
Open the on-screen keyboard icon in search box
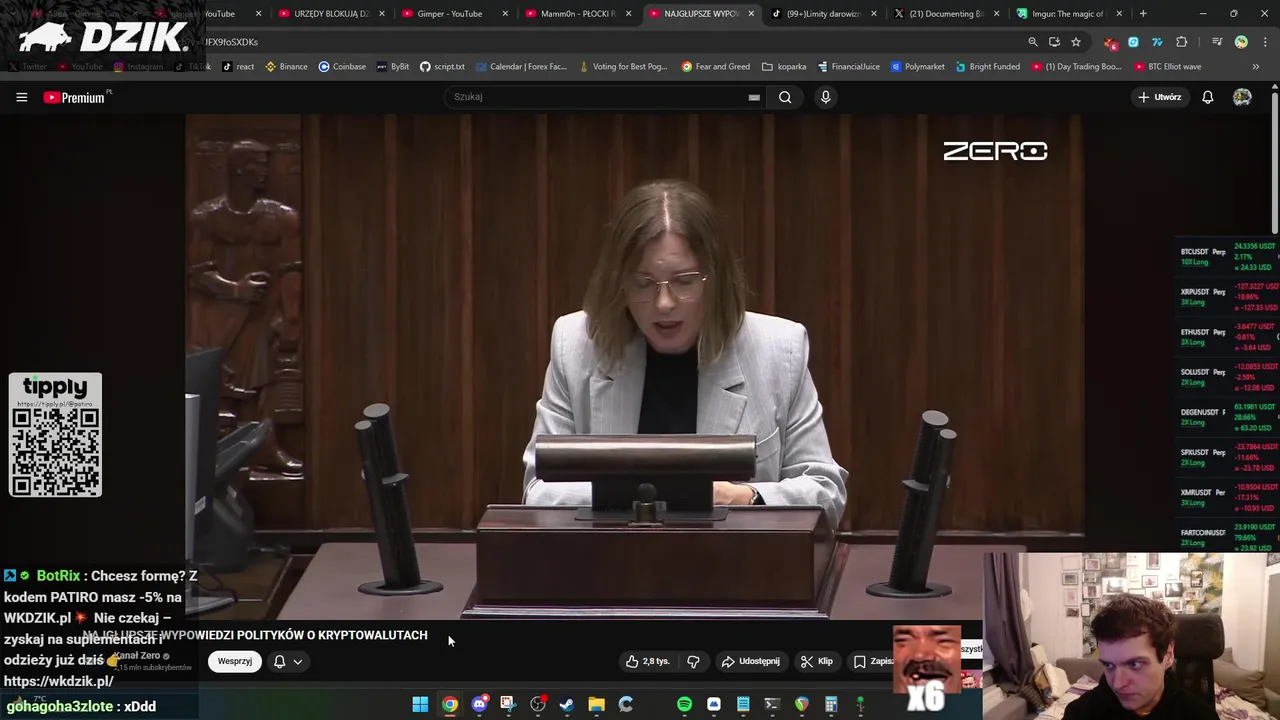(x=754, y=97)
